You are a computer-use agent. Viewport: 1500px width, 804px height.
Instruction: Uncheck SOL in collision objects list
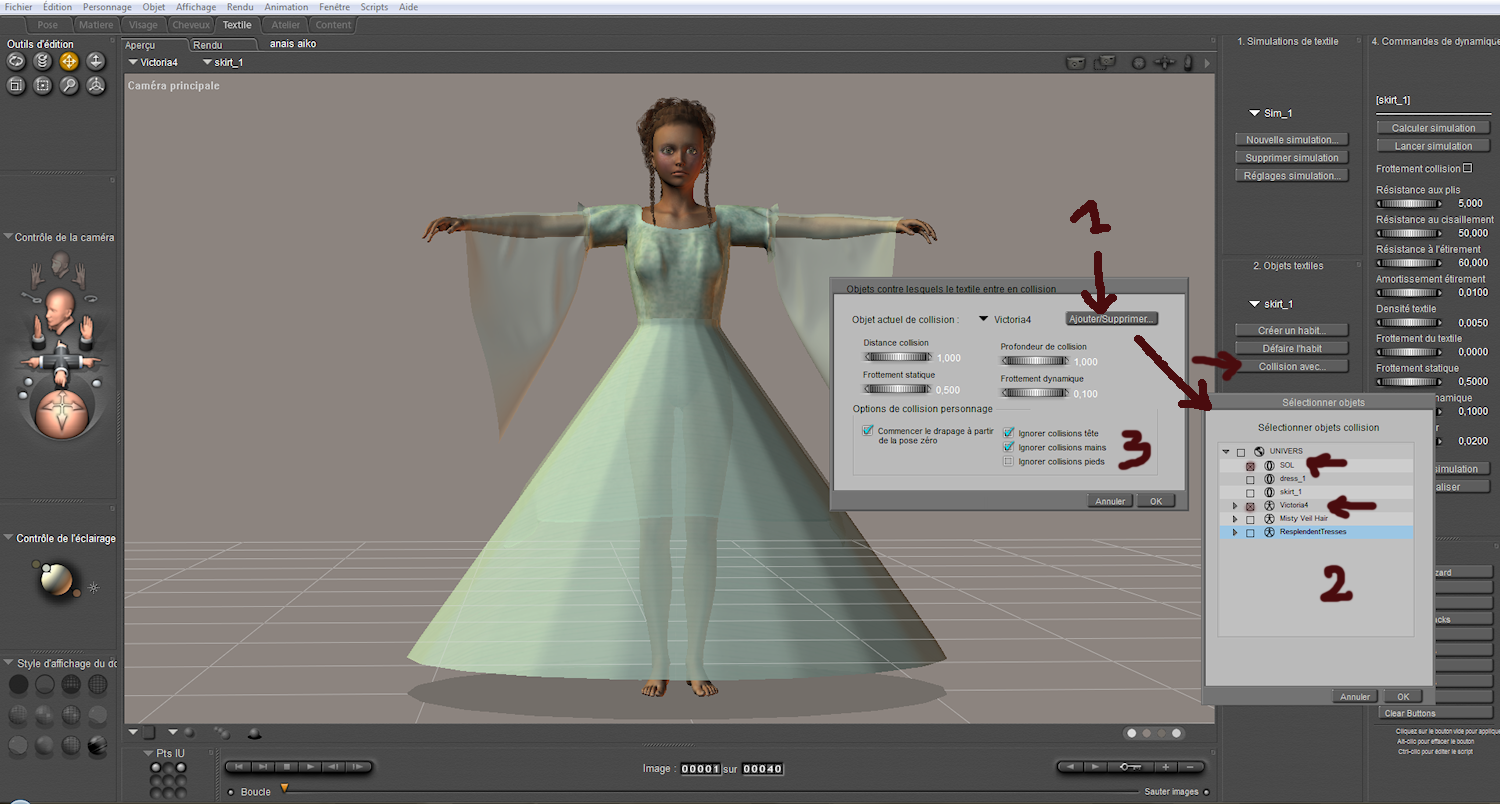tap(1250, 466)
